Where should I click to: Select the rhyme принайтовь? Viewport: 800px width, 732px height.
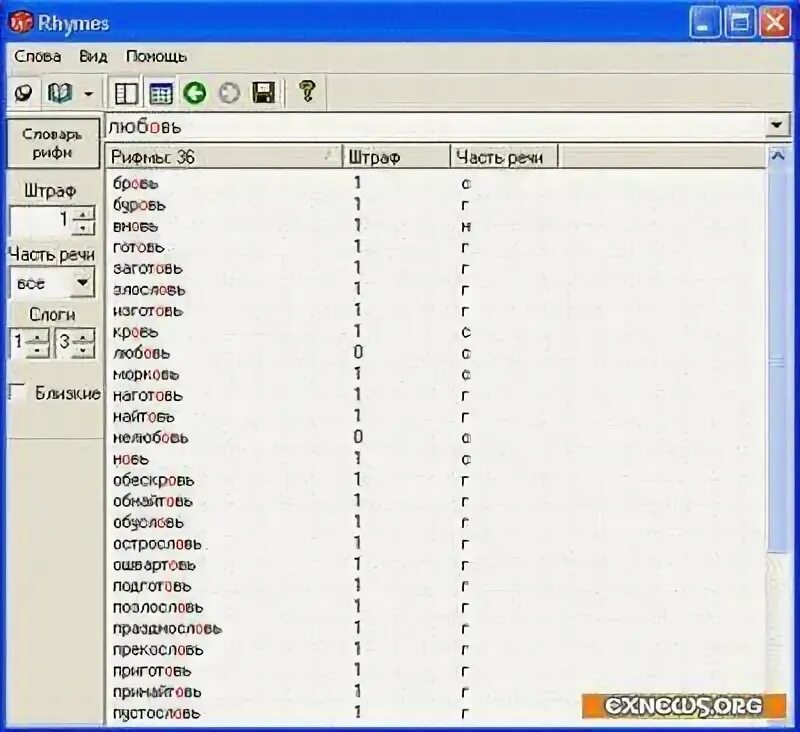tap(157, 693)
